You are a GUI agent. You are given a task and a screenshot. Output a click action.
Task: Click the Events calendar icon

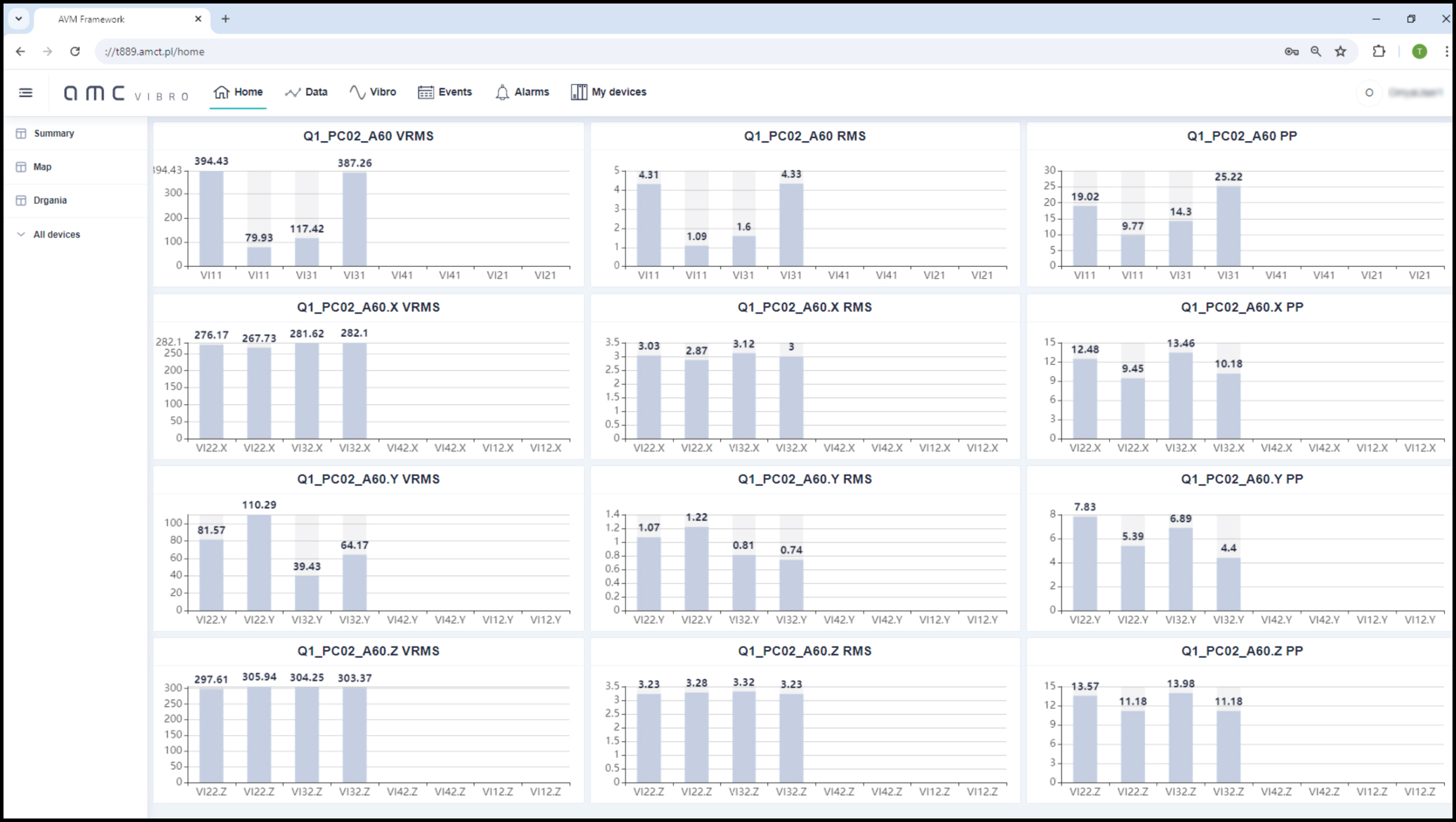[425, 93]
